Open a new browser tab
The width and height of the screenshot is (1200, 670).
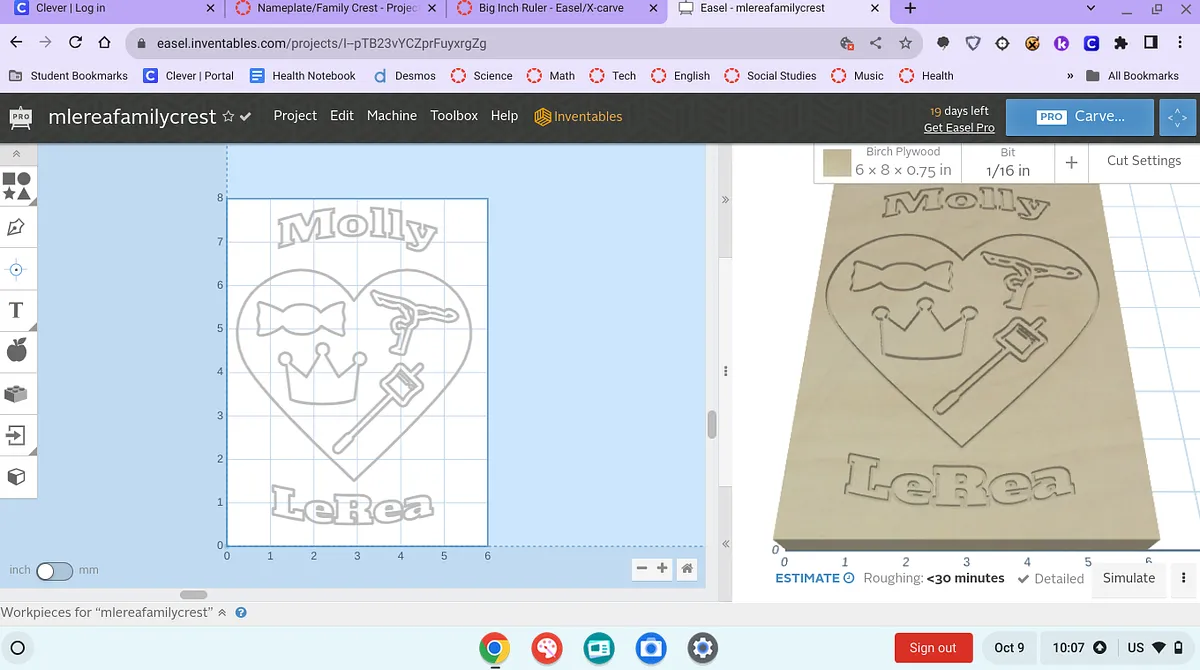point(910,8)
